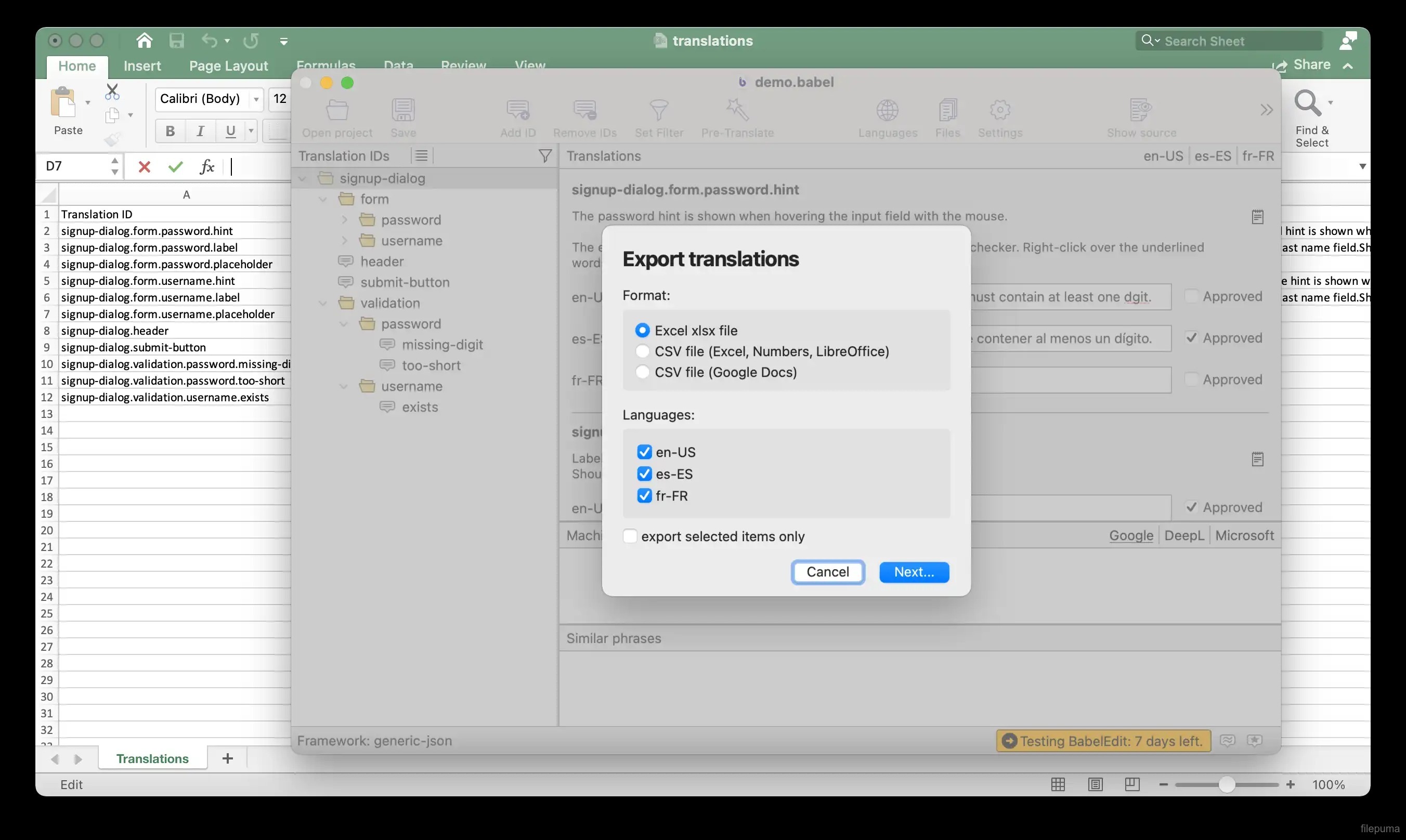
Task: Expand the formula bar with the arrow
Action: [x=1362, y=166]
